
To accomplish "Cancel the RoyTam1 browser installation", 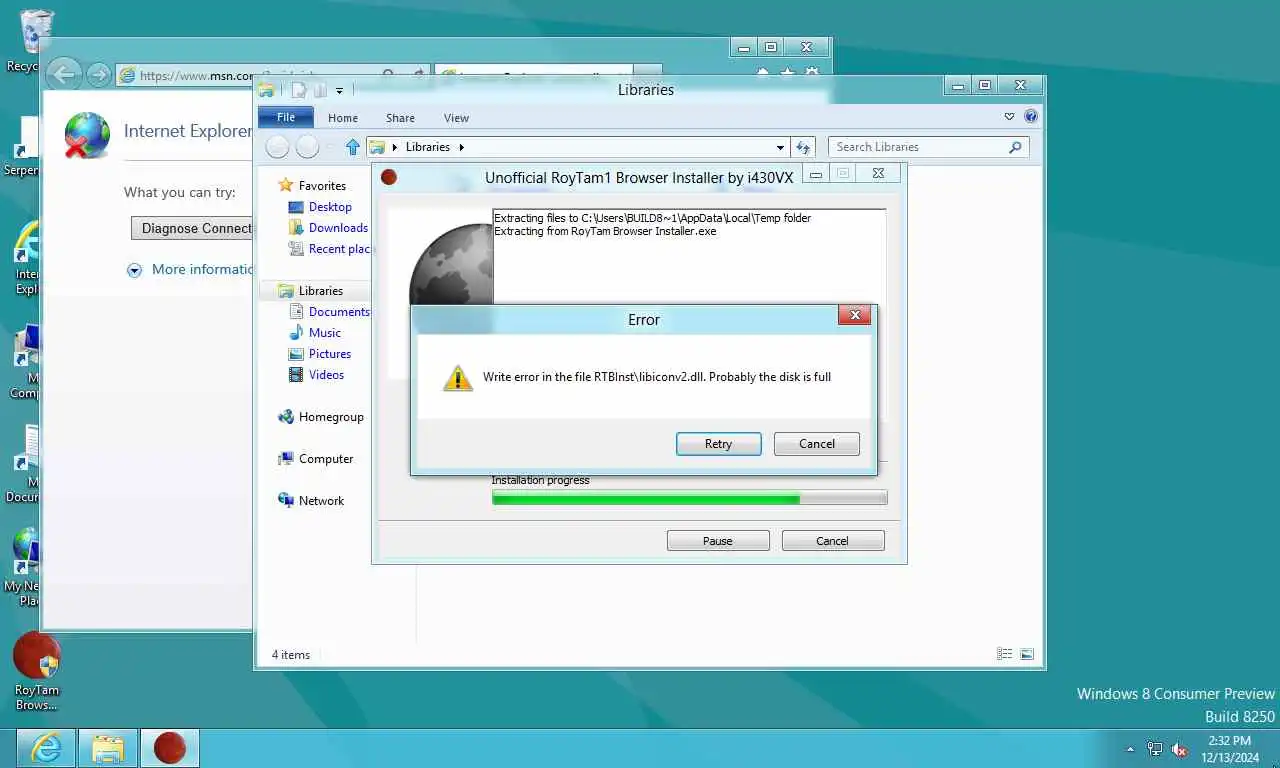I will point(832,541).
